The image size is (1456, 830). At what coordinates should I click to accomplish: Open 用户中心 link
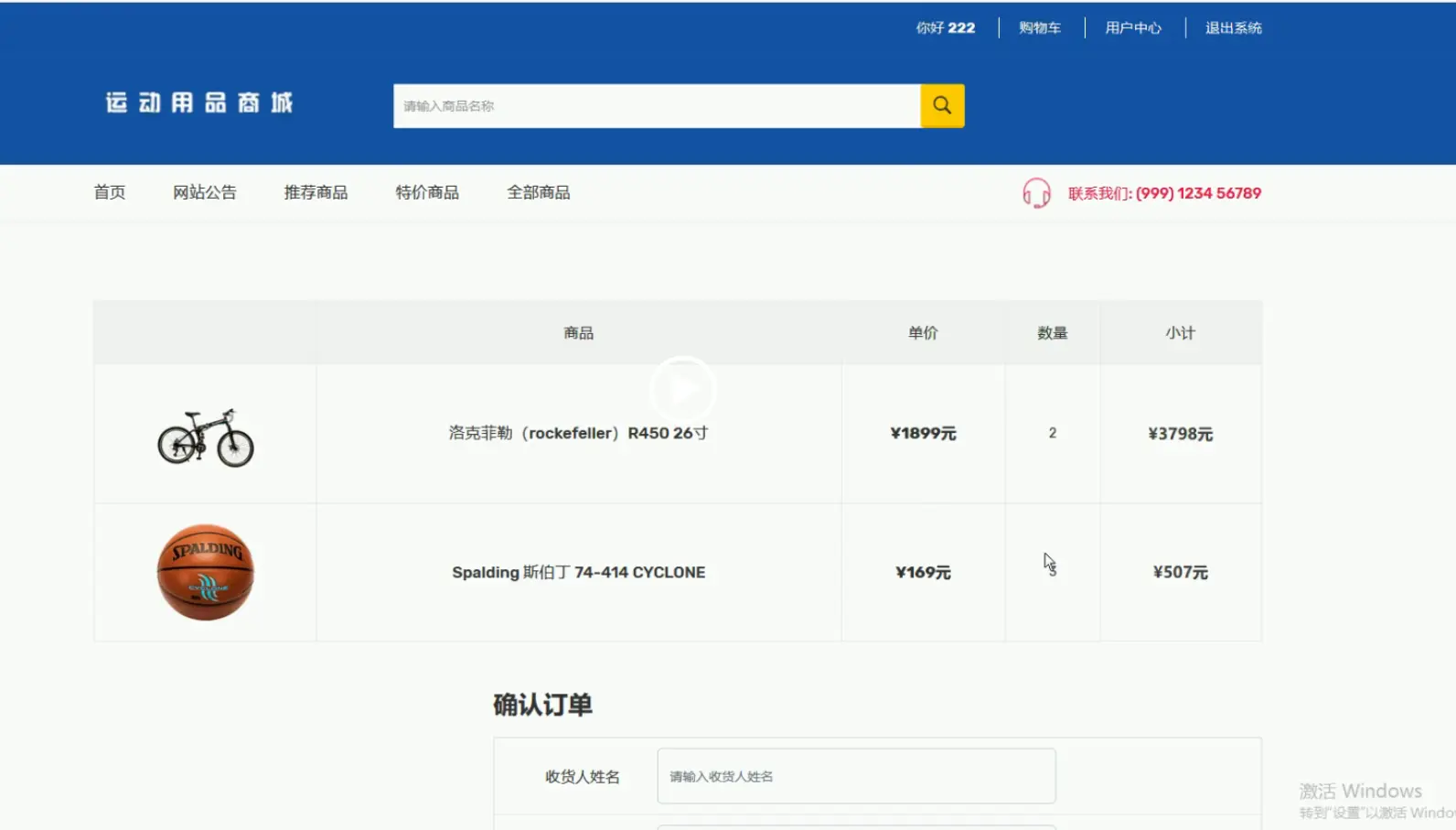pyautogui.click(x=1133, y=27)
